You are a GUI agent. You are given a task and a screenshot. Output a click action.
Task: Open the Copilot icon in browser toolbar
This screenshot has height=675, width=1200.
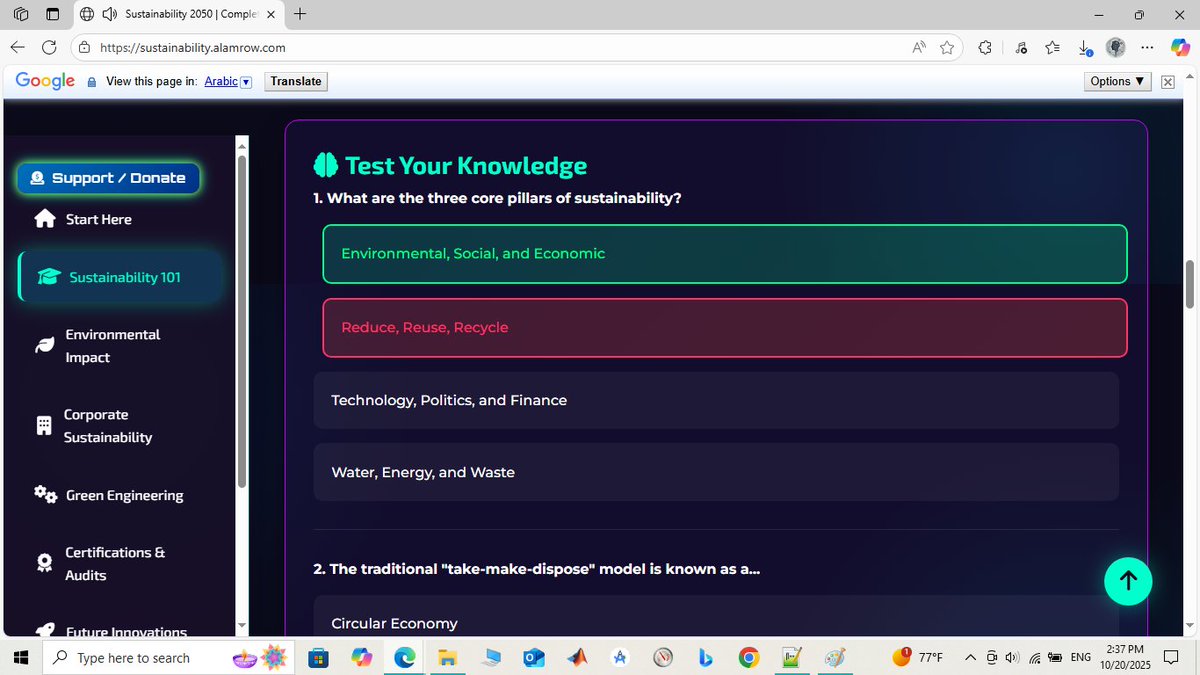(x=1179, y=47)
